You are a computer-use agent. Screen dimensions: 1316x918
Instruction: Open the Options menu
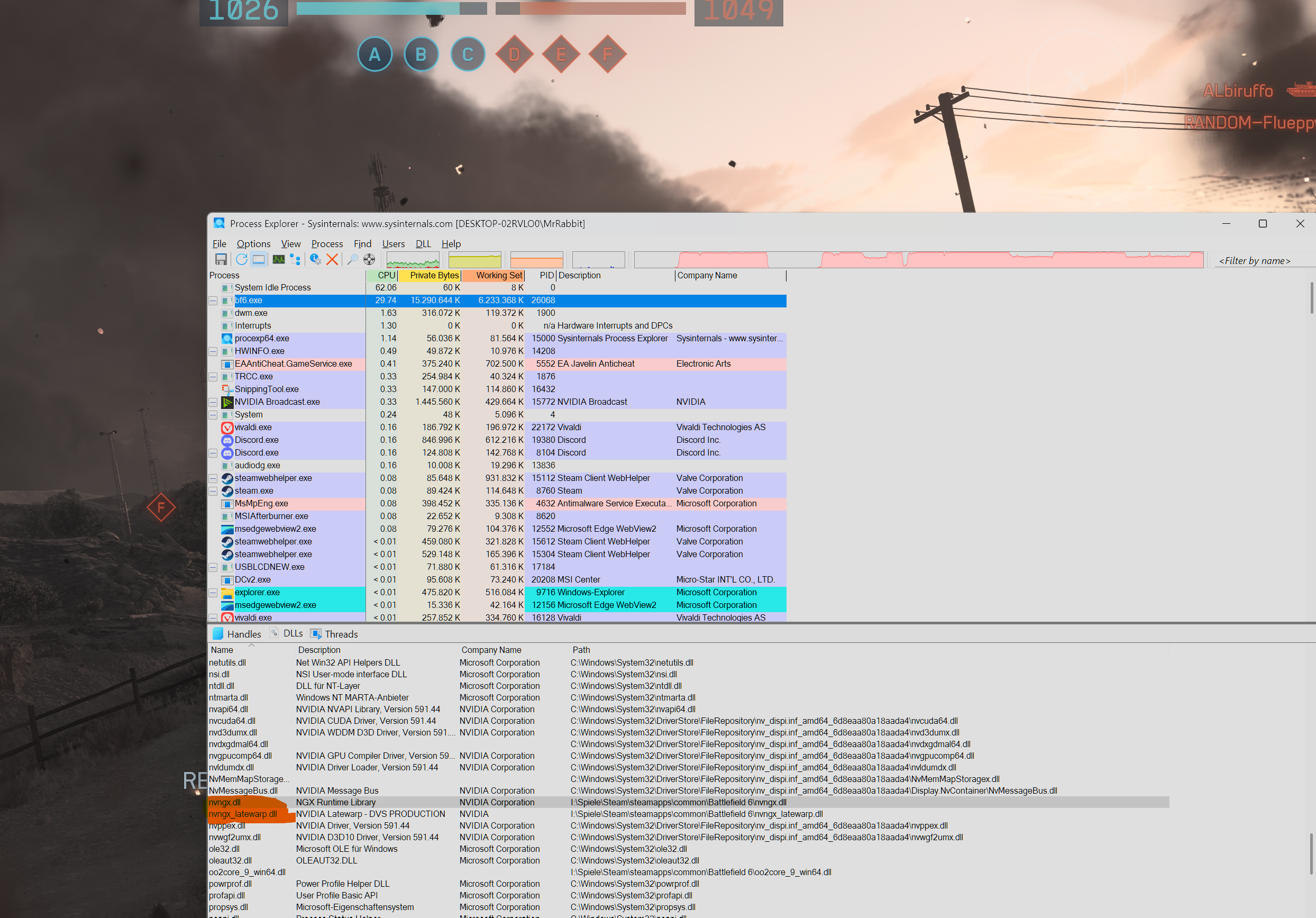point(253,244)
